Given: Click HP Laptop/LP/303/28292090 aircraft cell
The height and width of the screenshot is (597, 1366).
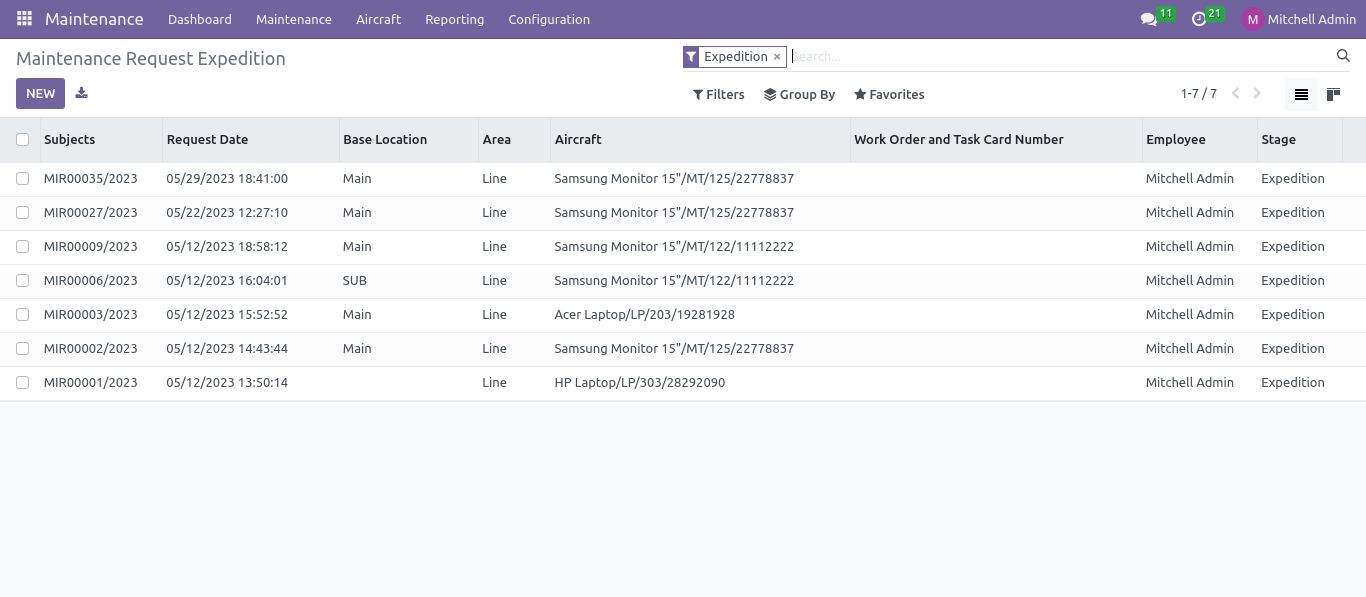Looking at the screenshot, I should point(639,382).
